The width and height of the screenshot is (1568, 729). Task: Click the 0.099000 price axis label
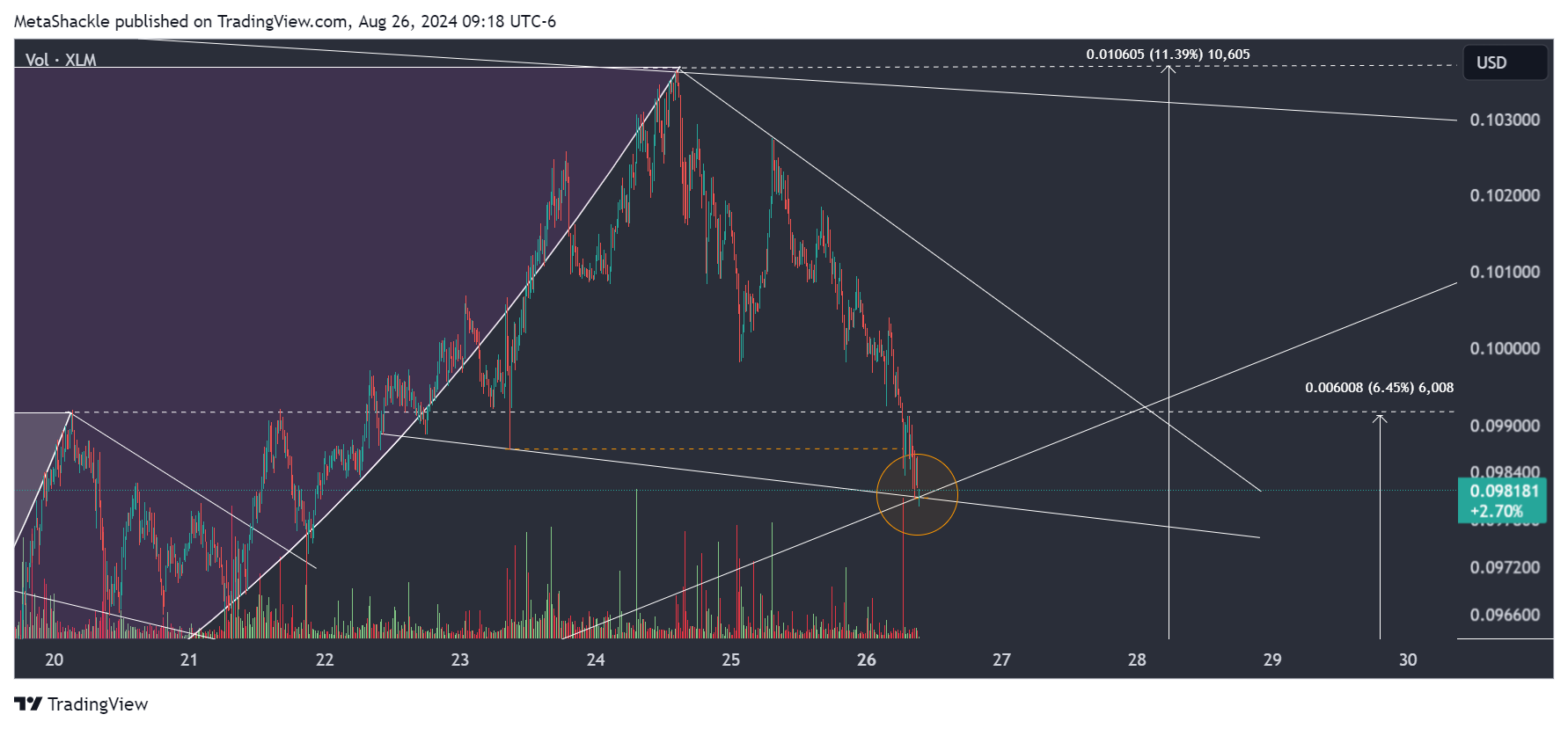(1505, 426)
